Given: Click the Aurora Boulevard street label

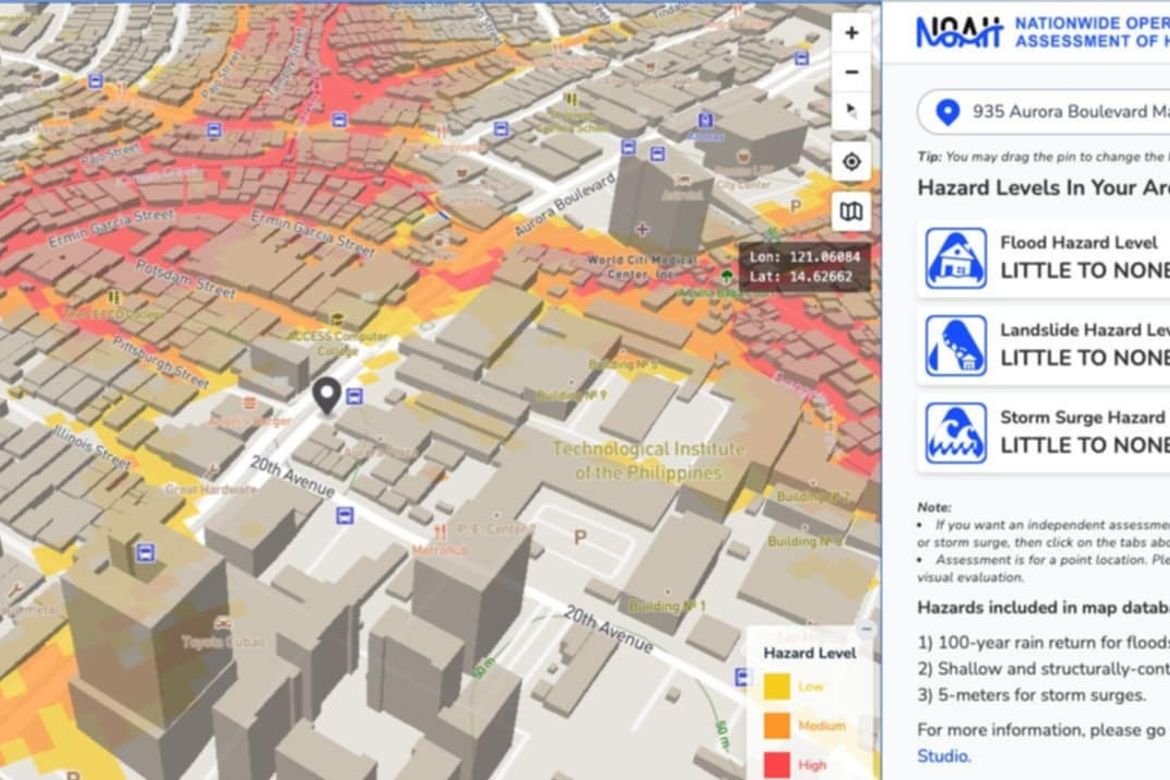Looking at the screenshot, I should point(566,204).
